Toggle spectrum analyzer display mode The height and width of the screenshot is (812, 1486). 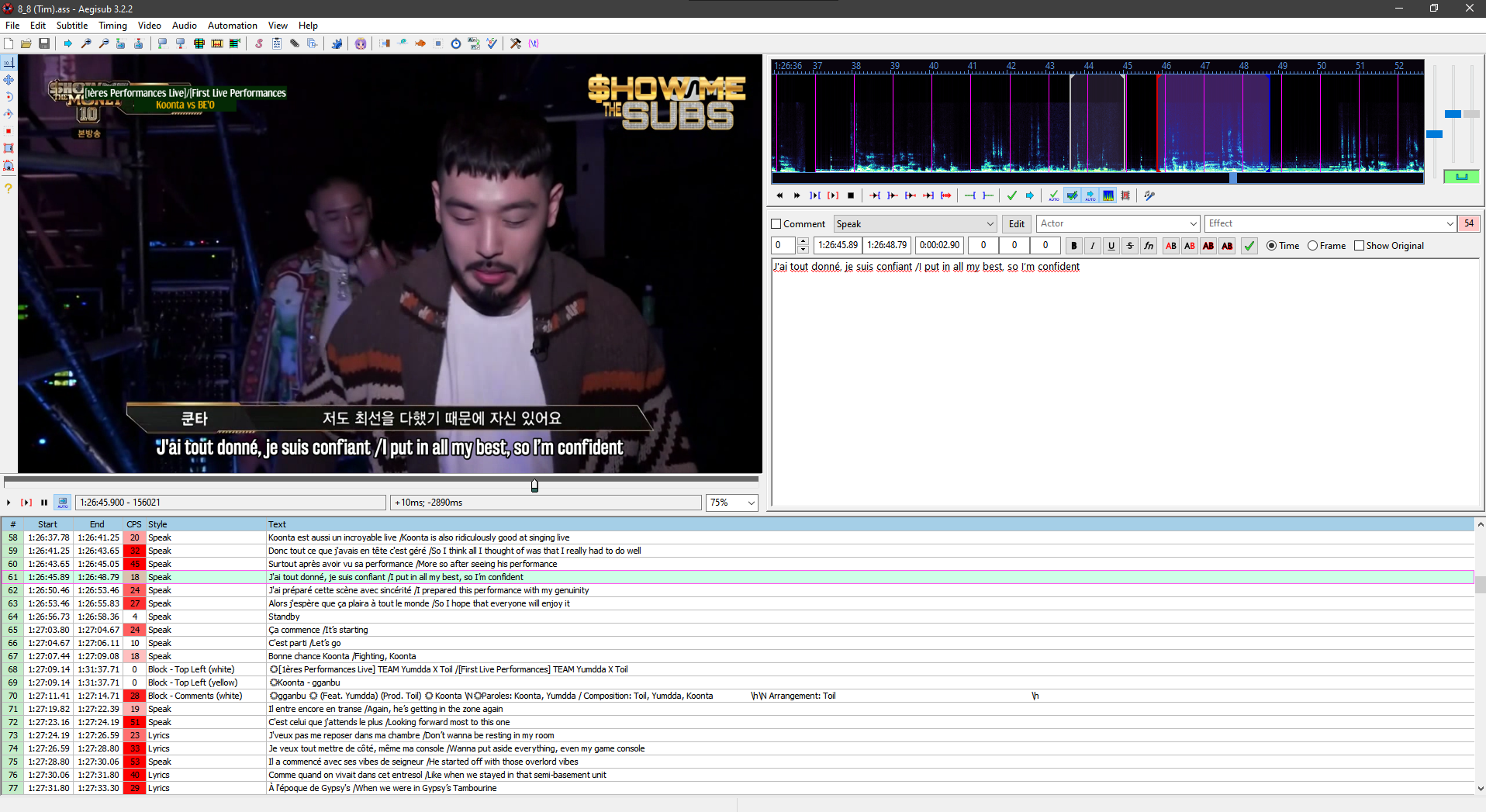click(x=1108, y=195)
